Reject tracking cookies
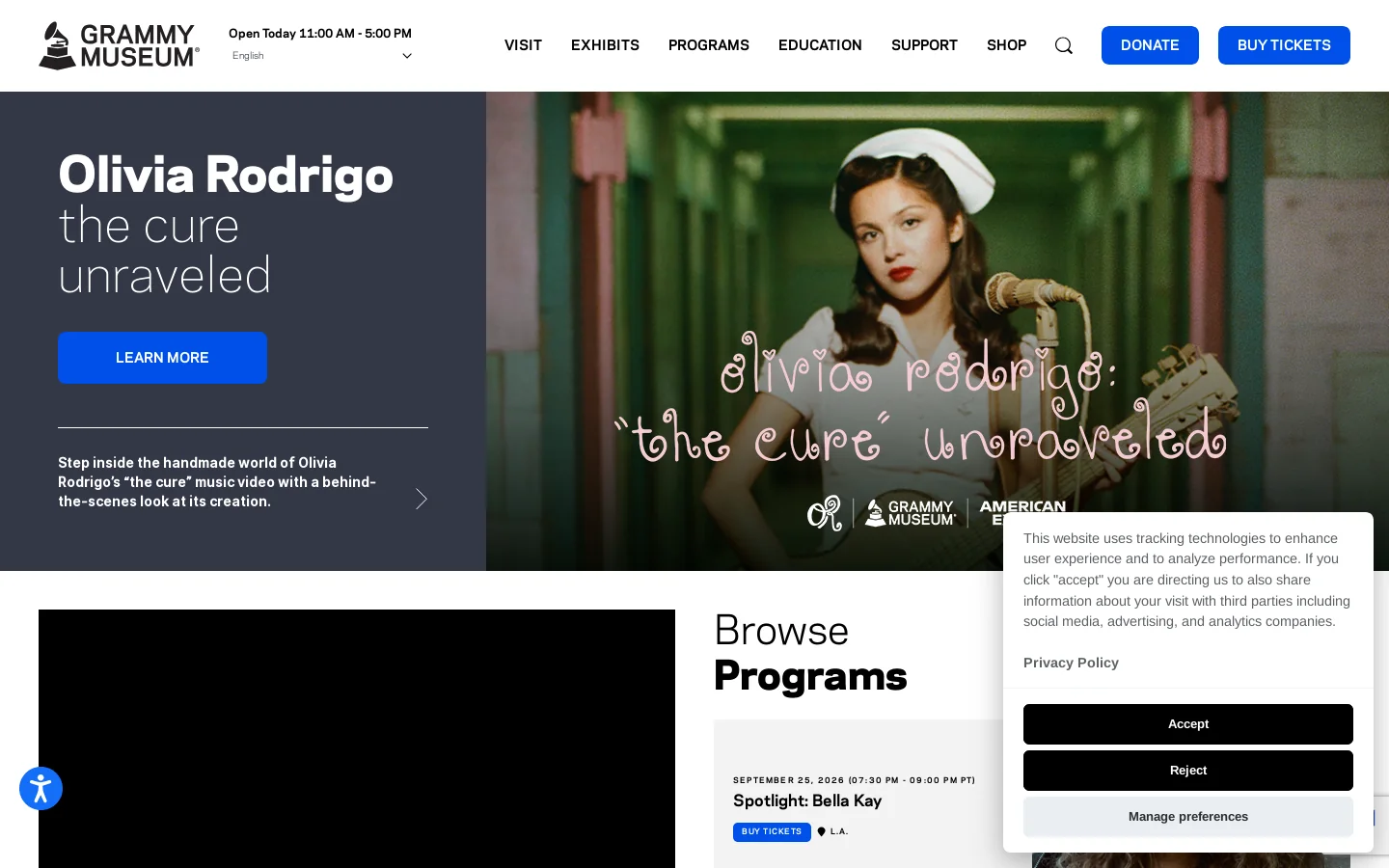1389x868 pixels. pyautogui.click(x=1188, y=771)
